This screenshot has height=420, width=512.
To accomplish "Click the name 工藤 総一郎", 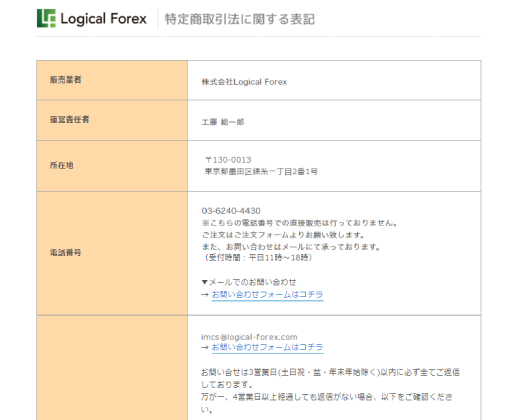I will [x=223, y=122].
